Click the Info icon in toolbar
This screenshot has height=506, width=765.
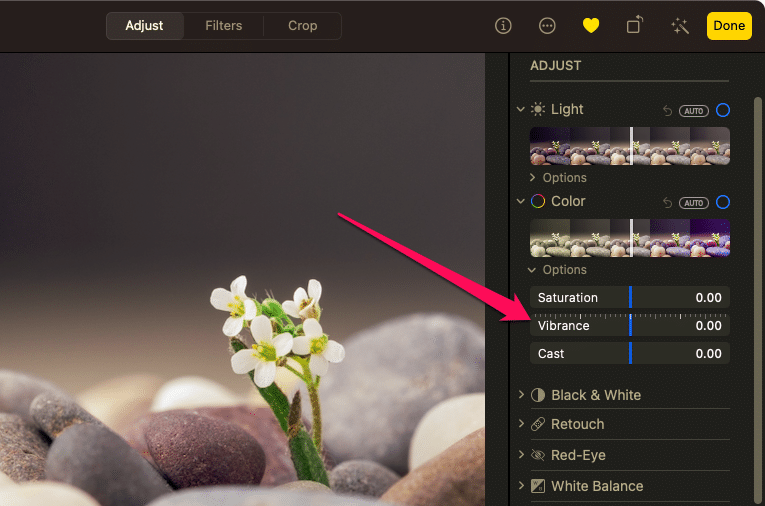point(503,26)
